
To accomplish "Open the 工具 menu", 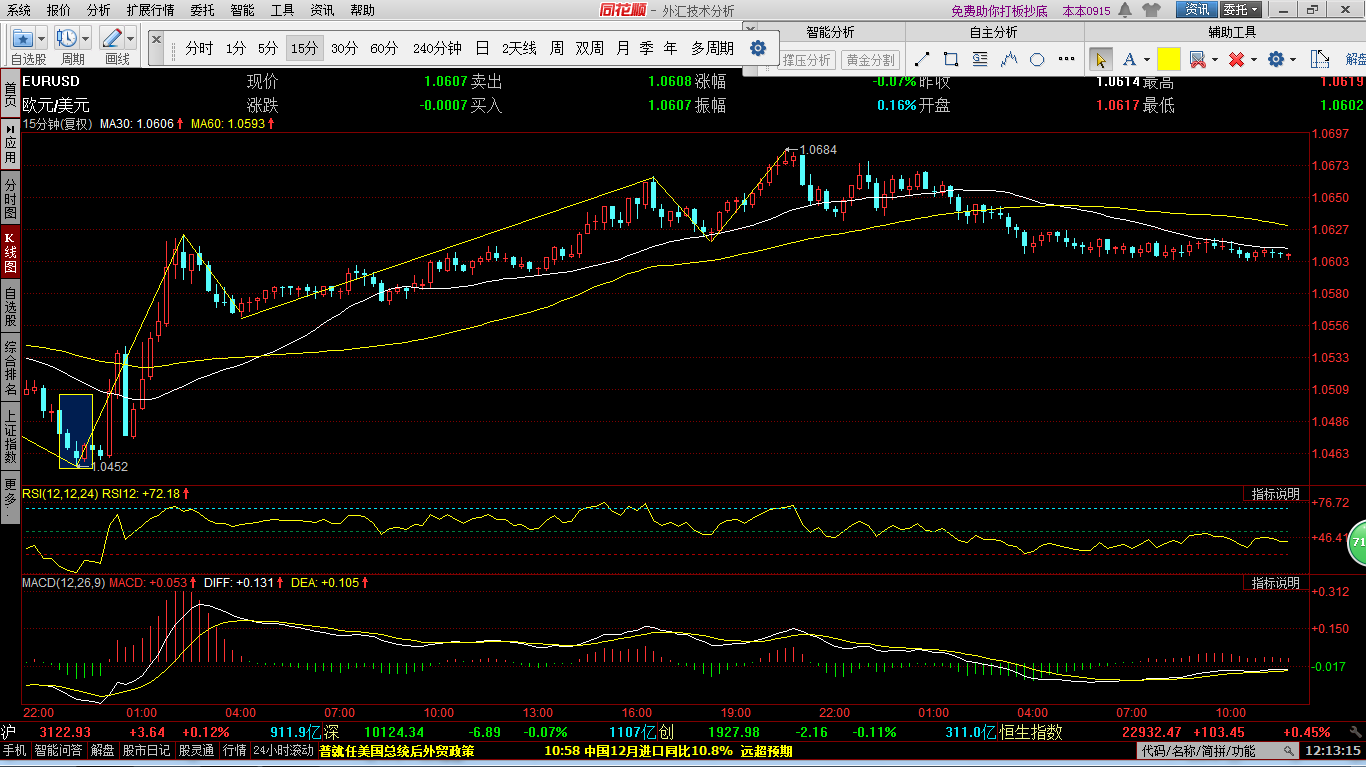I will click(283, 10).
